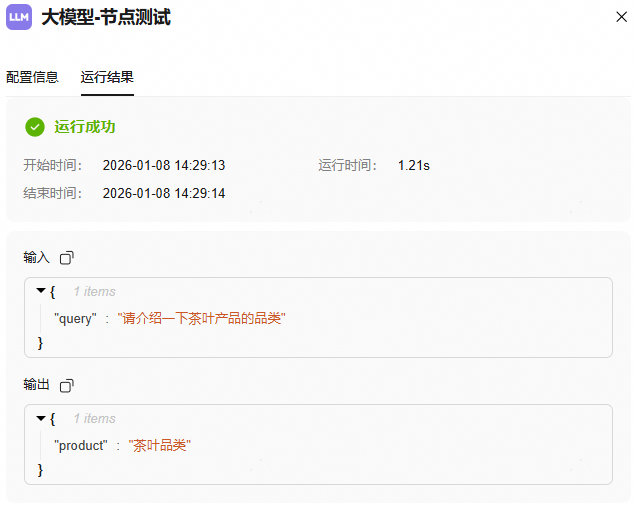Viewport: 635px width, 505px height.
Task: Click the 运行成功 status text
Action: (x=85, y=127)
